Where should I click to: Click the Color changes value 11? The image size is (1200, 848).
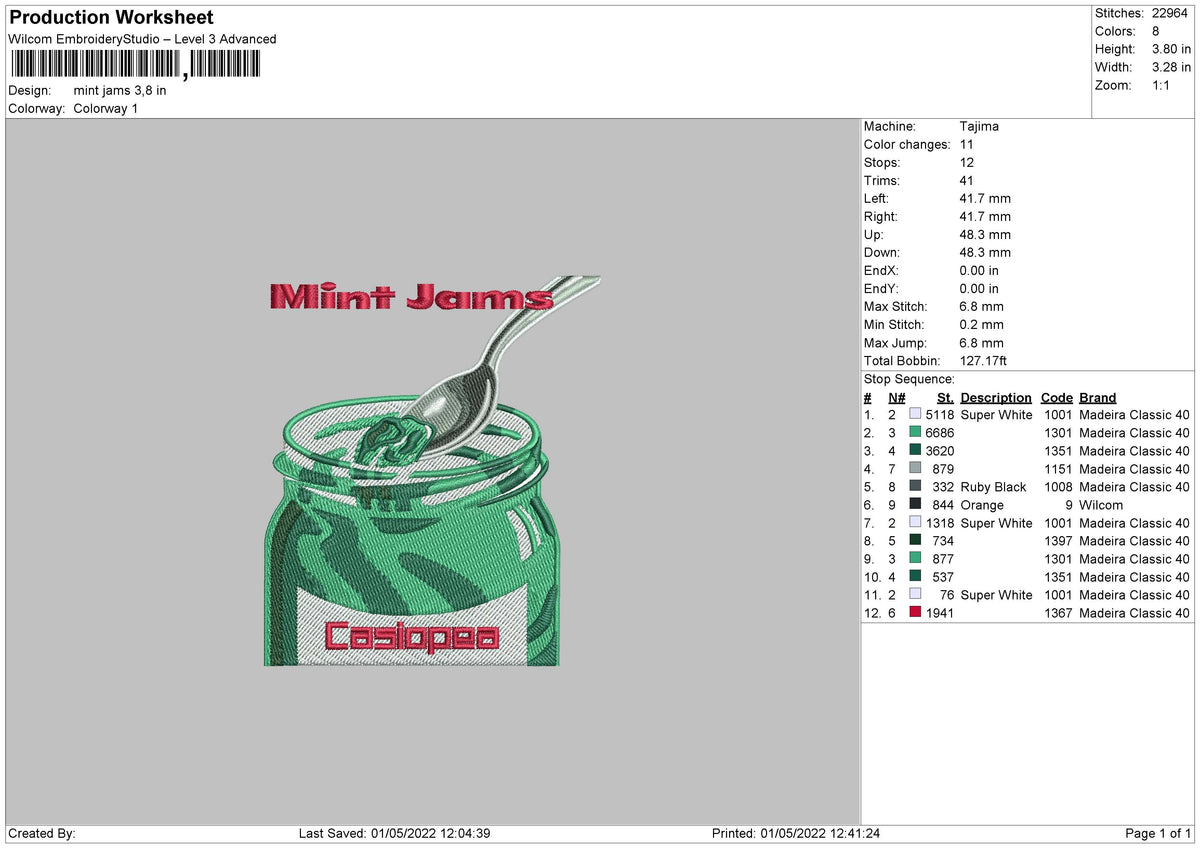click(966, 144)
